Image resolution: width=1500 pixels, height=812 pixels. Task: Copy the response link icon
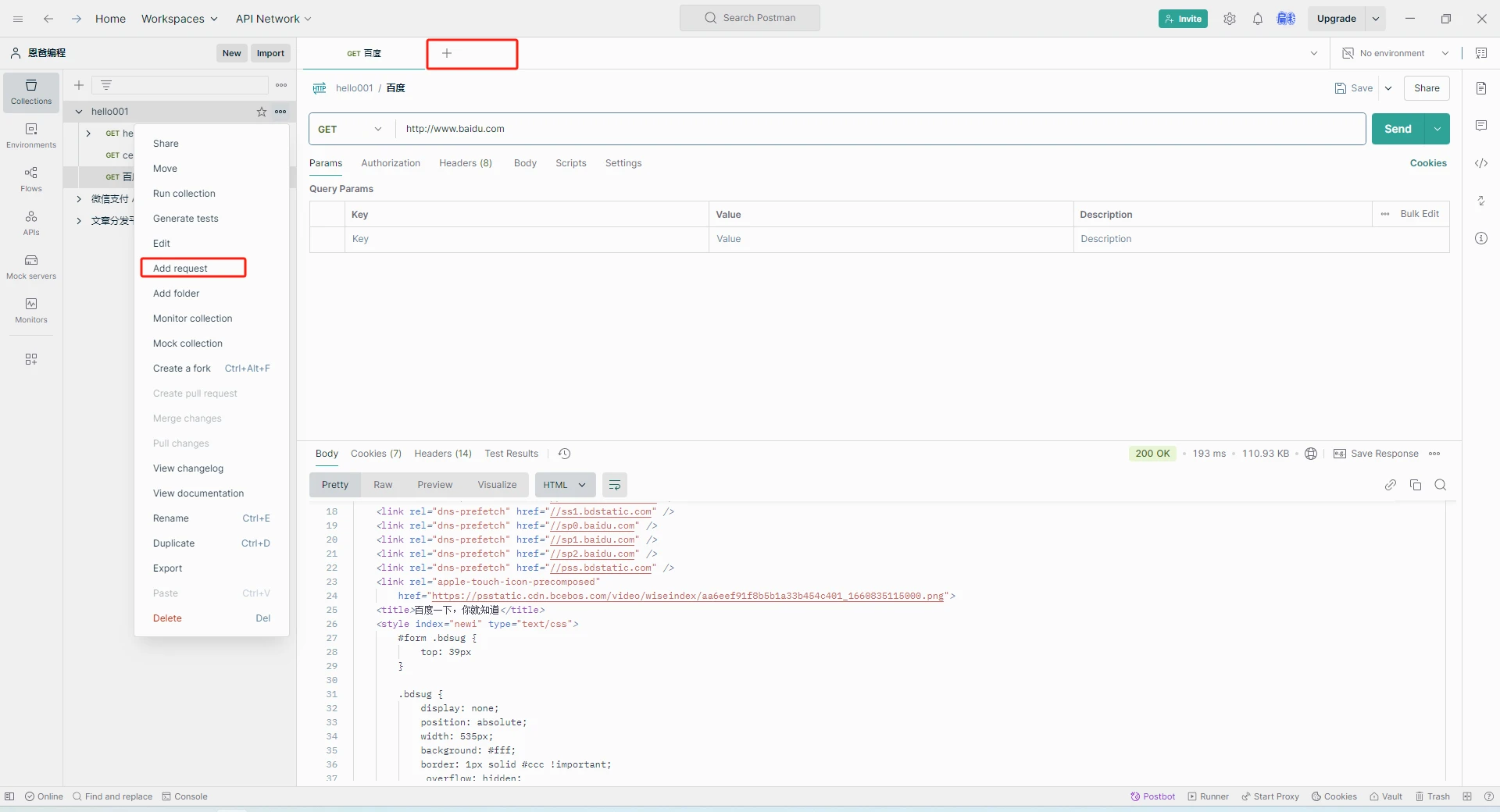1391,485
